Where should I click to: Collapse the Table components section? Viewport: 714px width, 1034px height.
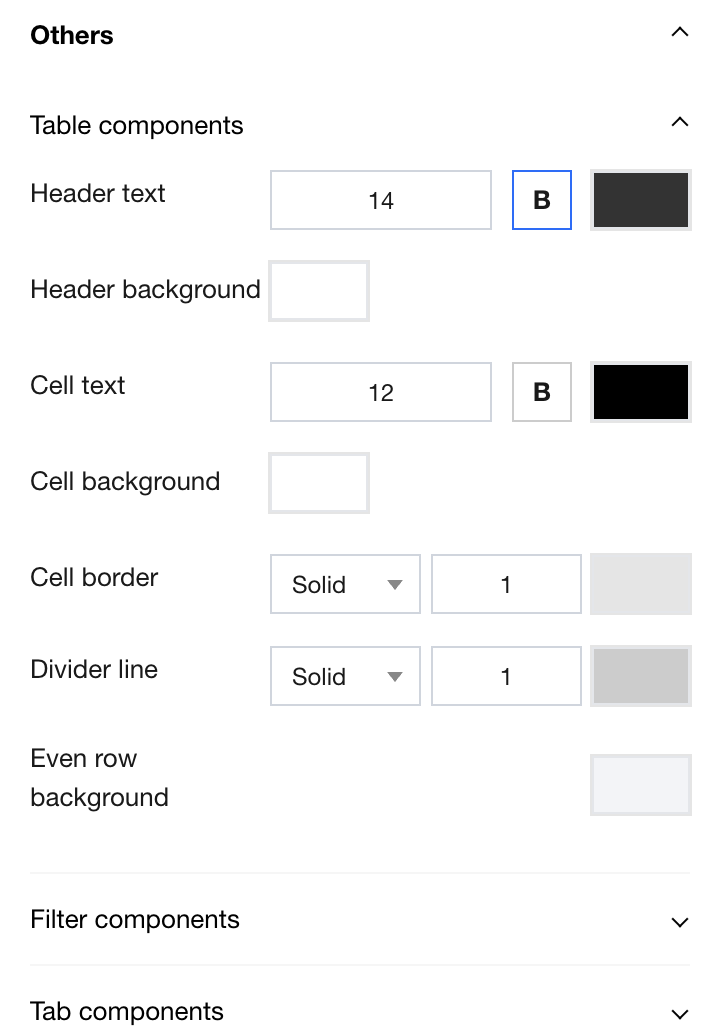[x=680, y=123]
